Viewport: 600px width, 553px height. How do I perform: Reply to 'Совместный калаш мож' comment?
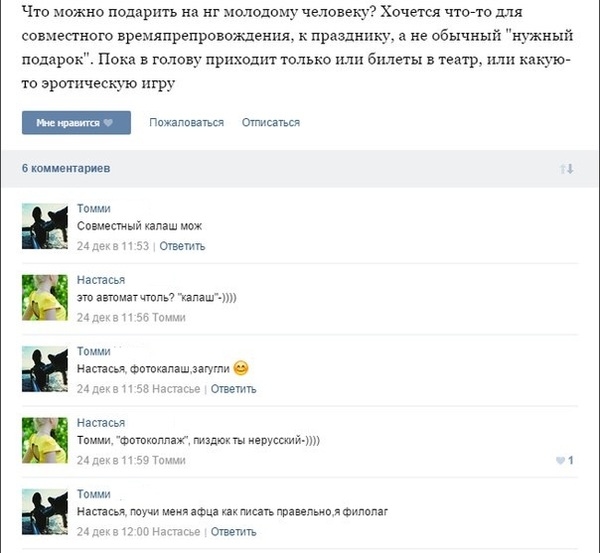182,246
